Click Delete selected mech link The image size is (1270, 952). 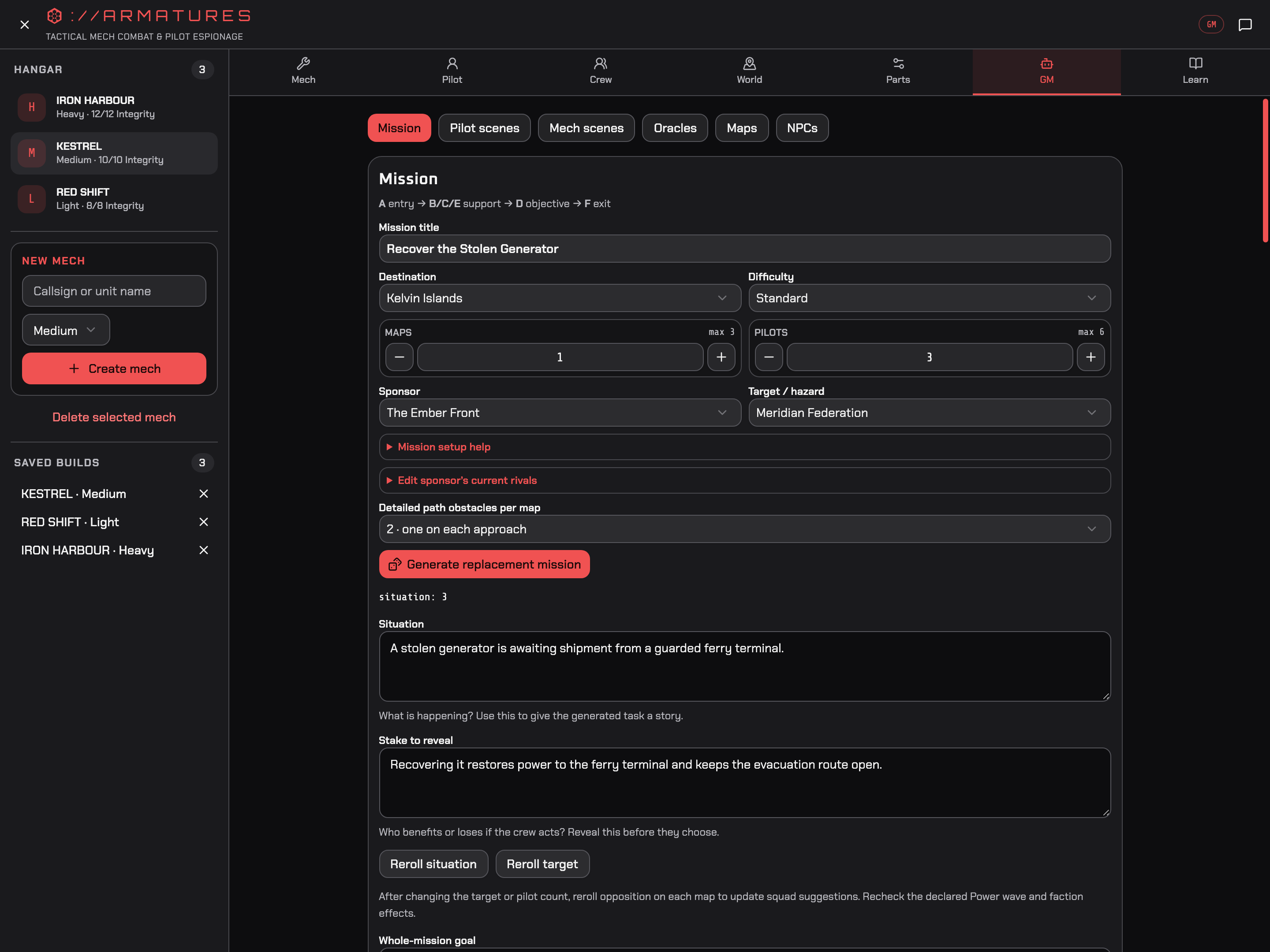[x=114, y=417]
